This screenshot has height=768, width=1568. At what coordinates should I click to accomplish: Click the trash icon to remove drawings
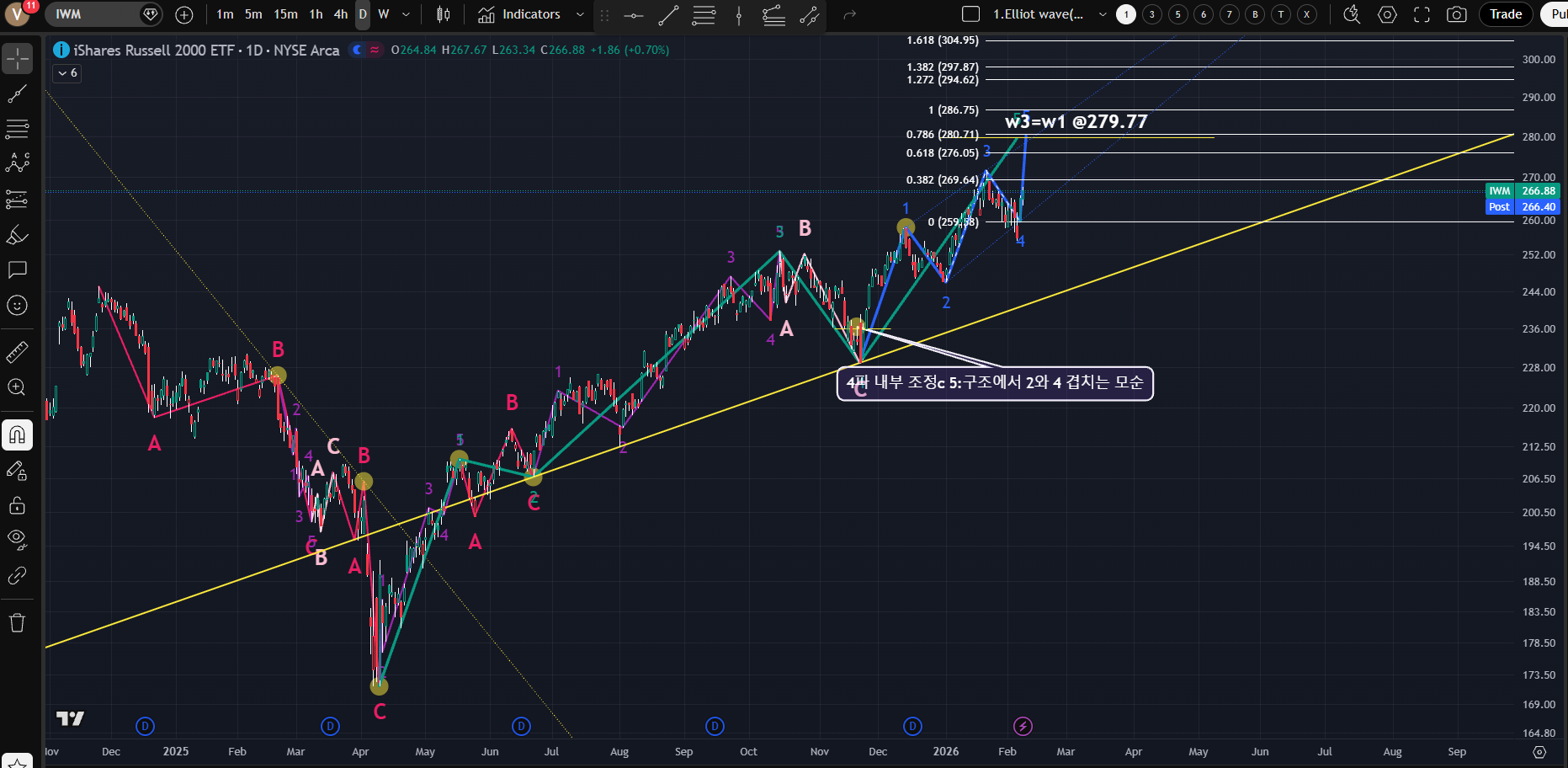tap(17, 623)
